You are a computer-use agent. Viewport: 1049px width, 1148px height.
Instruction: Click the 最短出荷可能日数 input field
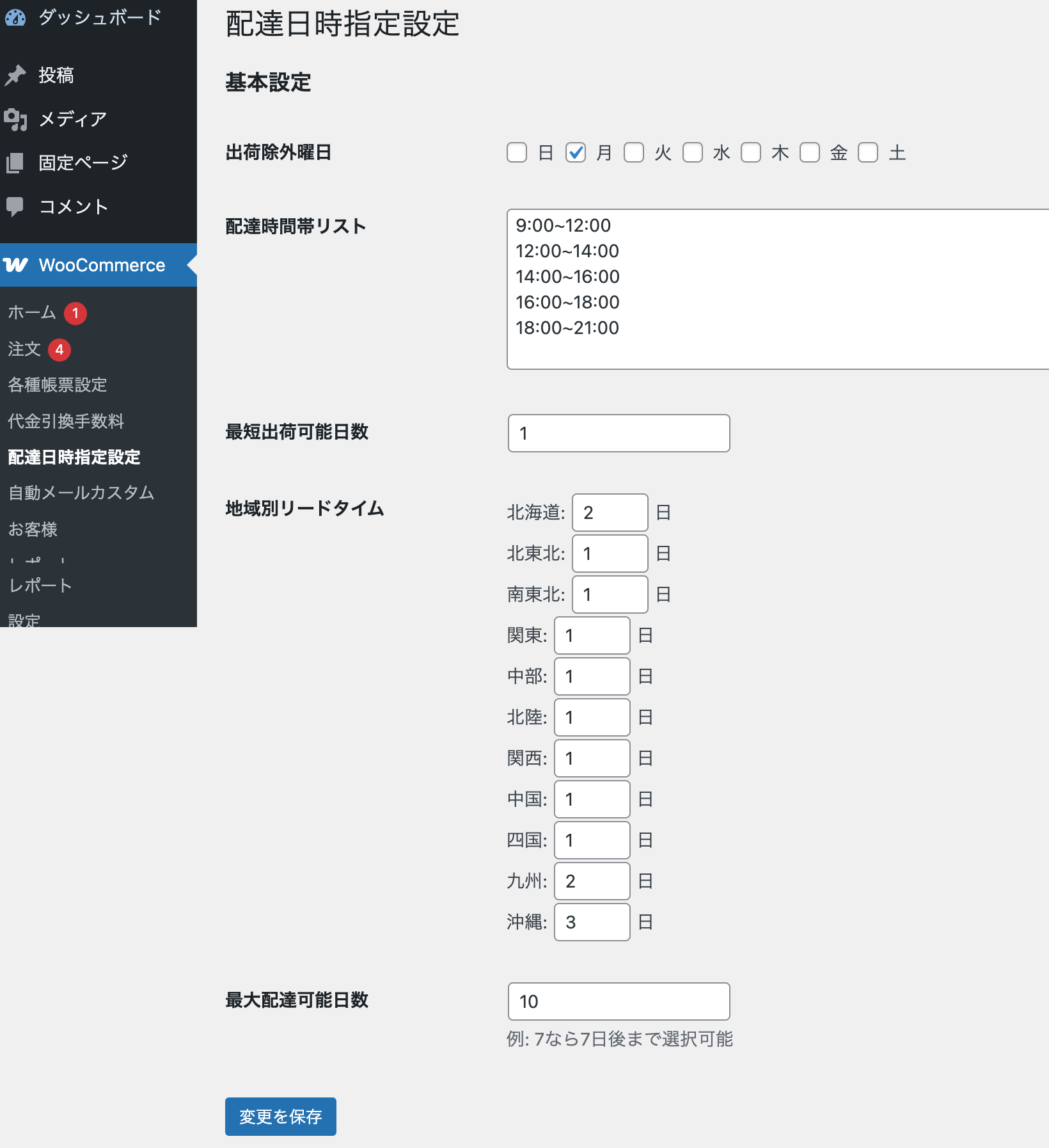617,433
